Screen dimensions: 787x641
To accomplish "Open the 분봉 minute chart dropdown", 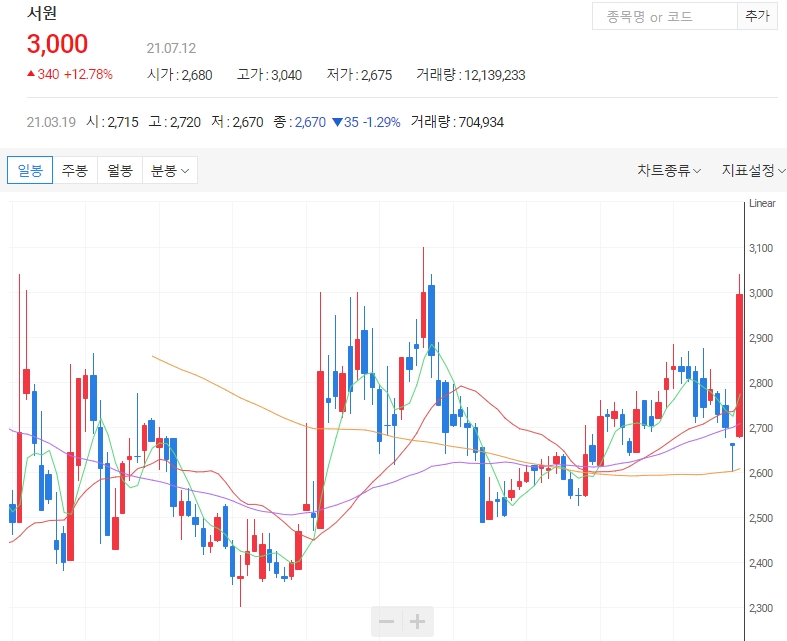I will pos(170,170).
